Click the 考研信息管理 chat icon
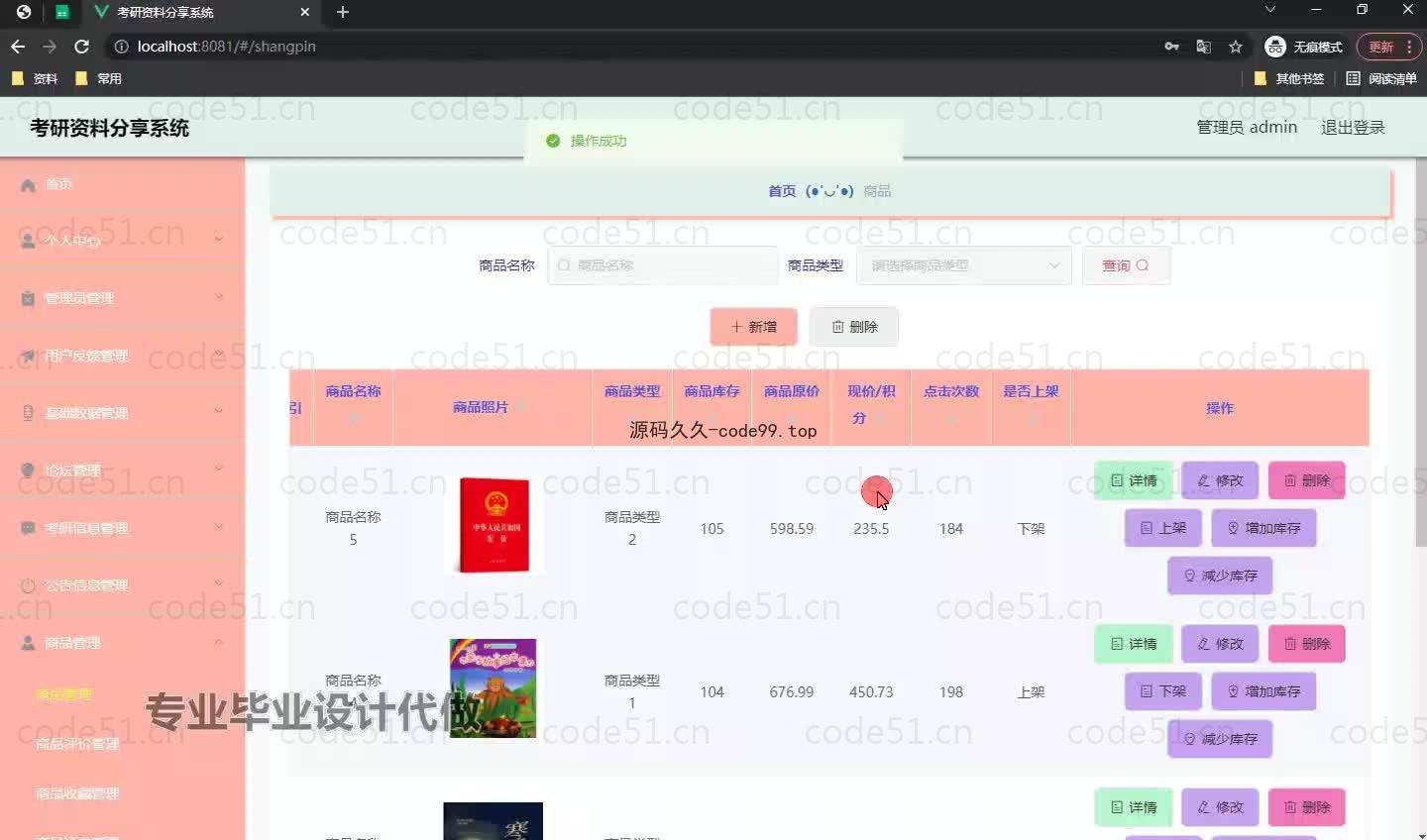 tap(28, 528)
